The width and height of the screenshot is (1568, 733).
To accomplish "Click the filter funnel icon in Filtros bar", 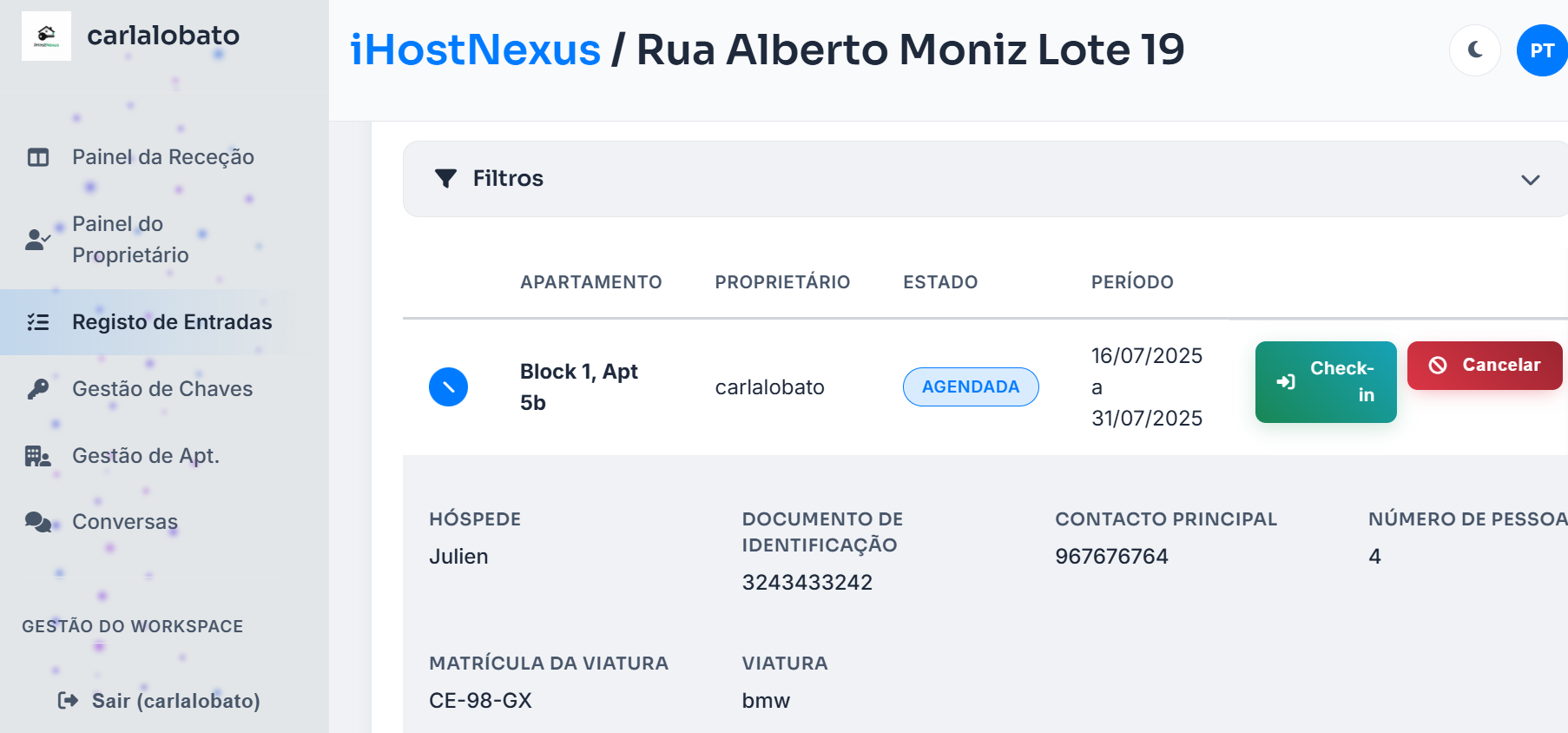I will click(445, 179).
